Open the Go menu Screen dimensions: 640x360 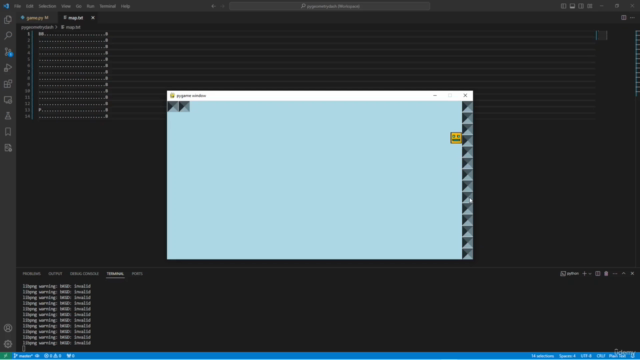point(78,6)
